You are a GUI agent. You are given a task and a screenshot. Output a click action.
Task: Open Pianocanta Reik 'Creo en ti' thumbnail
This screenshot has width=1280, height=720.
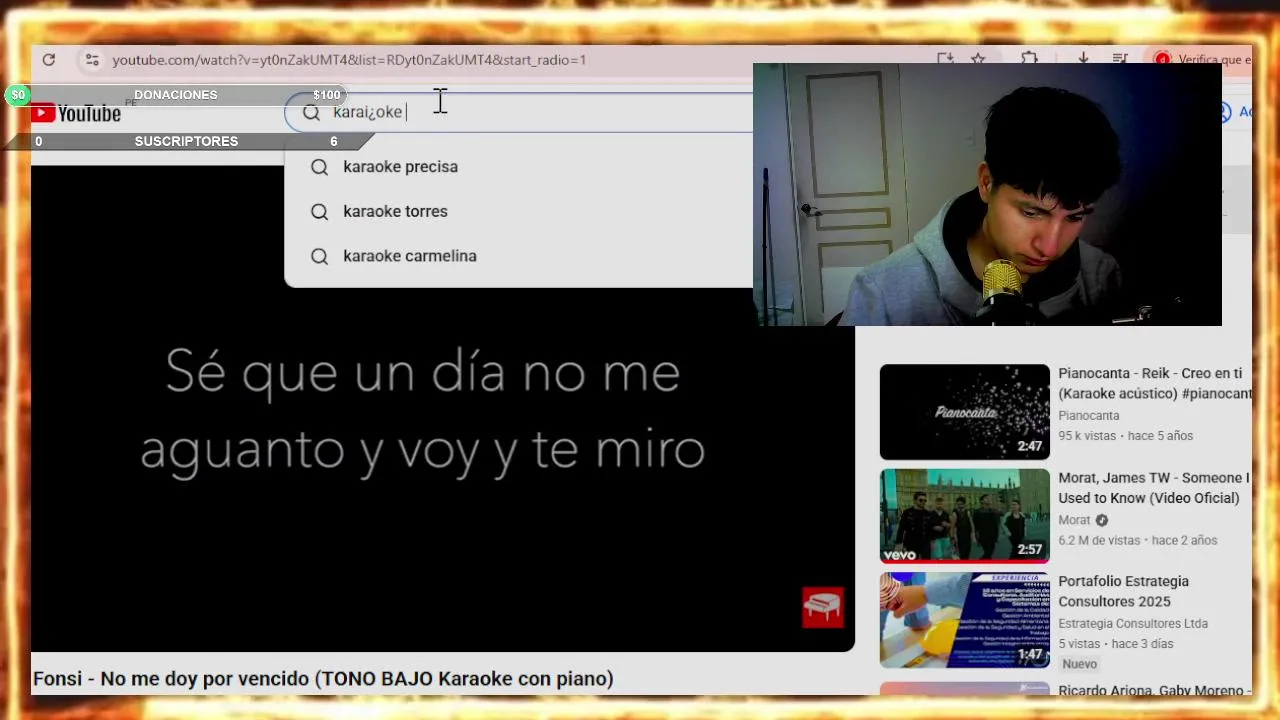click(x=965, y=411)
